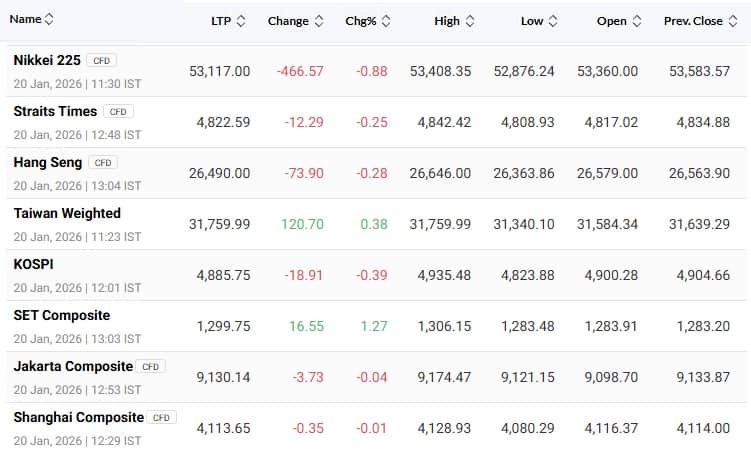
Task: Select Taiwan Weighted change value 120.70
Action: tap(302, 225)
